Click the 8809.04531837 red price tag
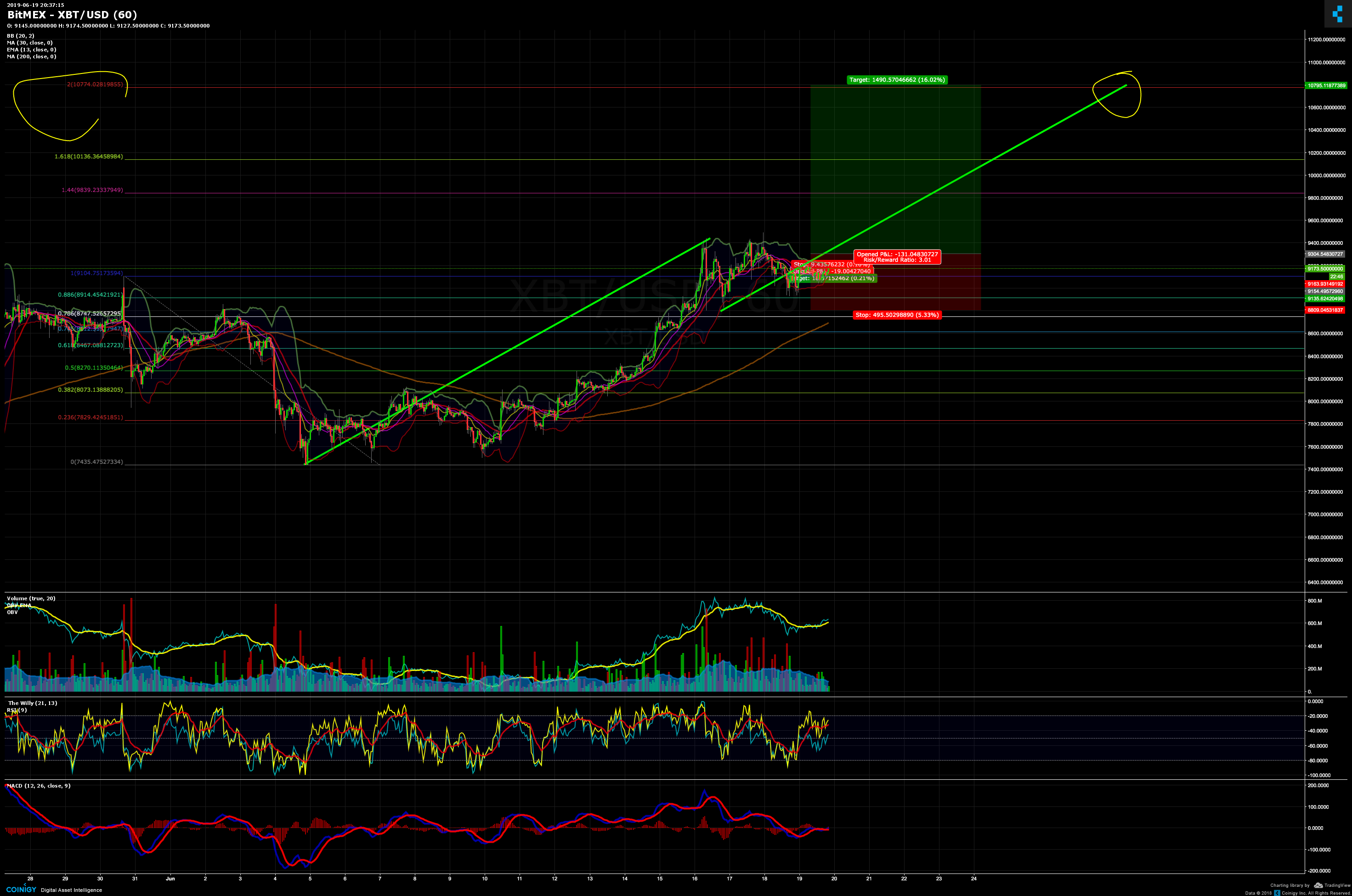 click(1325, 310)
